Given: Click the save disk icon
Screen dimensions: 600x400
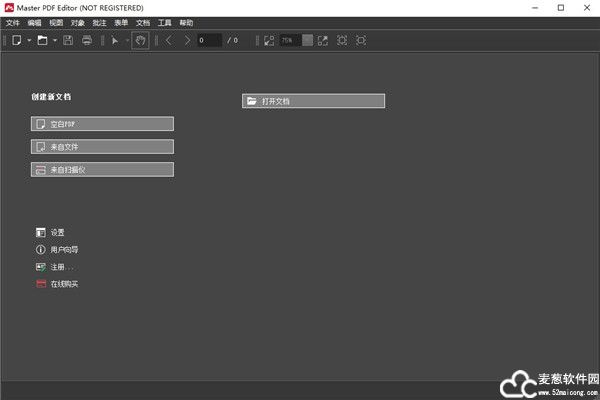Looking at the screenshot, I should pos(68,40).
